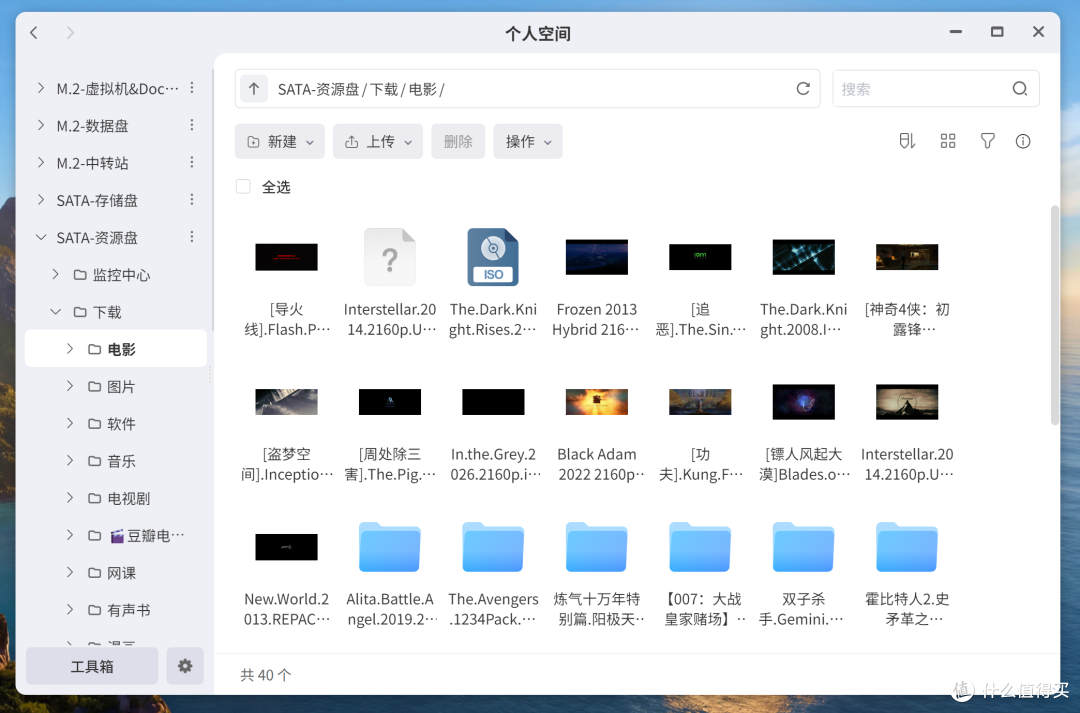Select the [周处除三害].The.Pig video

tap(390, 402)
